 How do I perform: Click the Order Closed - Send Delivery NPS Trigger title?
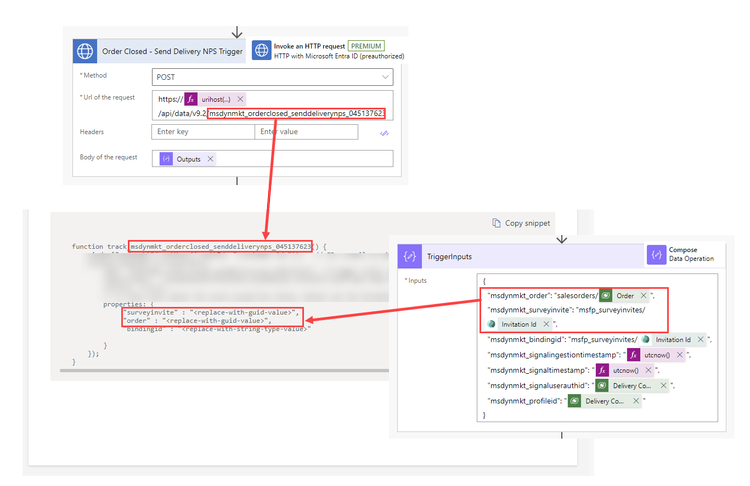(172, 51)
